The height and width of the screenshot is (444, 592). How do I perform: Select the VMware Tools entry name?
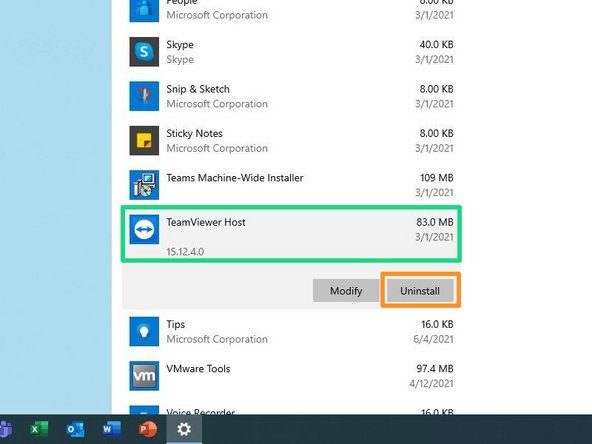pos(198,369)
